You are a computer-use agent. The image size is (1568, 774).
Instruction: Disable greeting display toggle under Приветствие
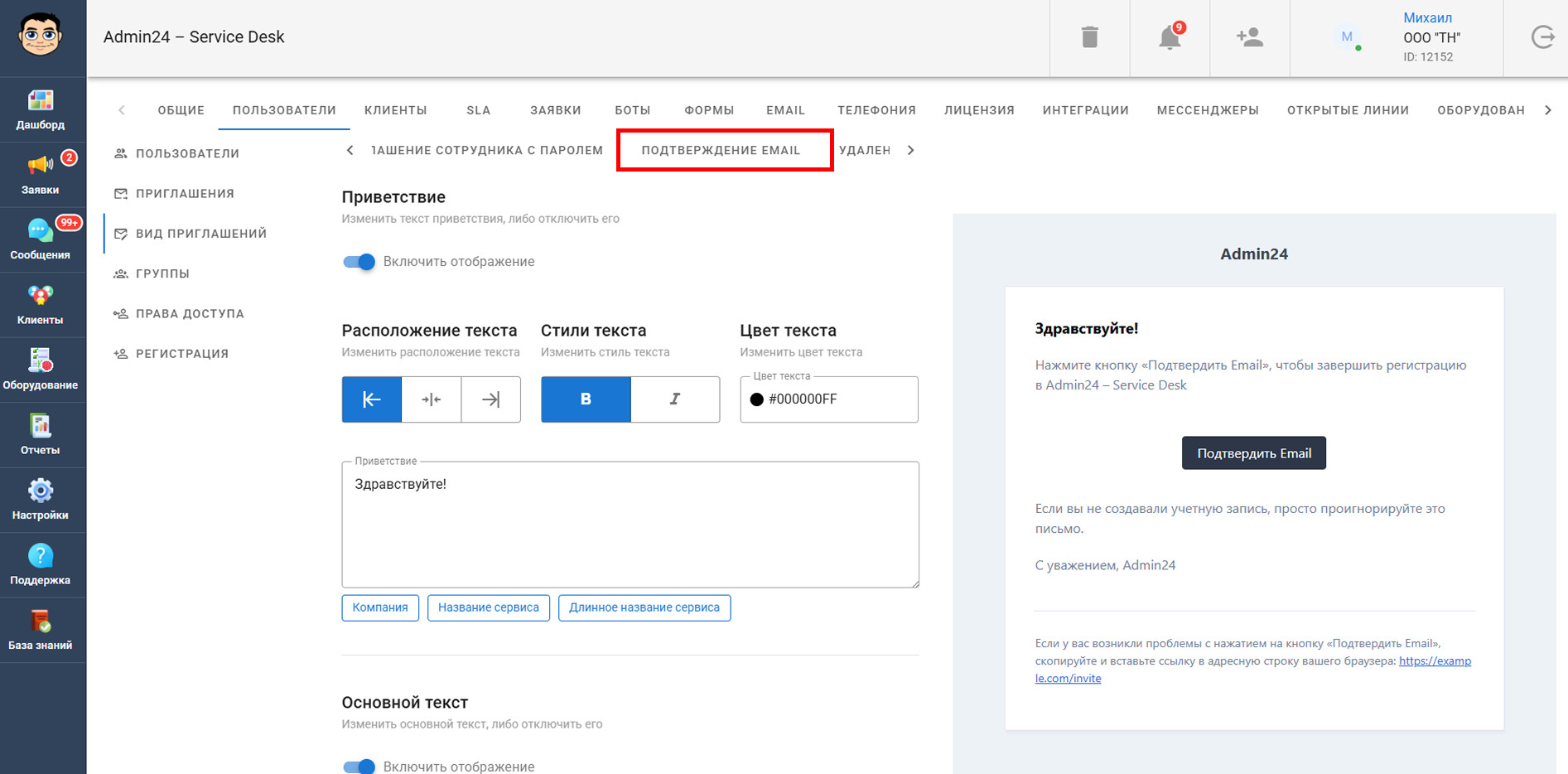359,262
